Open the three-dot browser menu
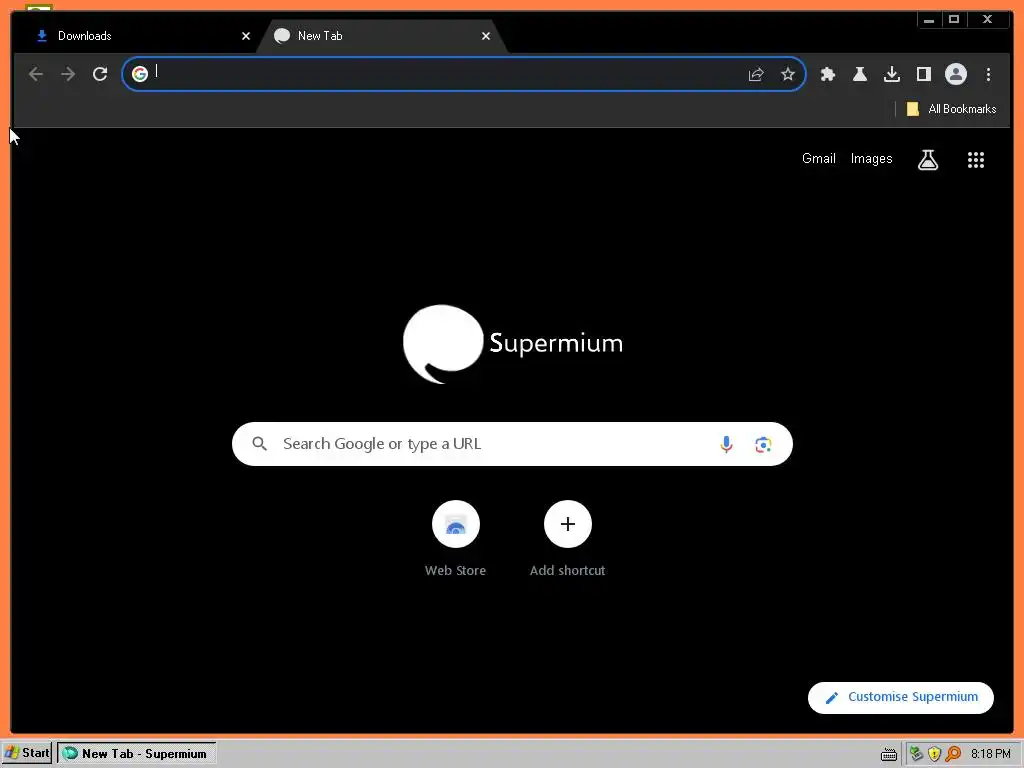Image resolution: width=1024 pixels, height=768 pixels. [x=988, y=74]
